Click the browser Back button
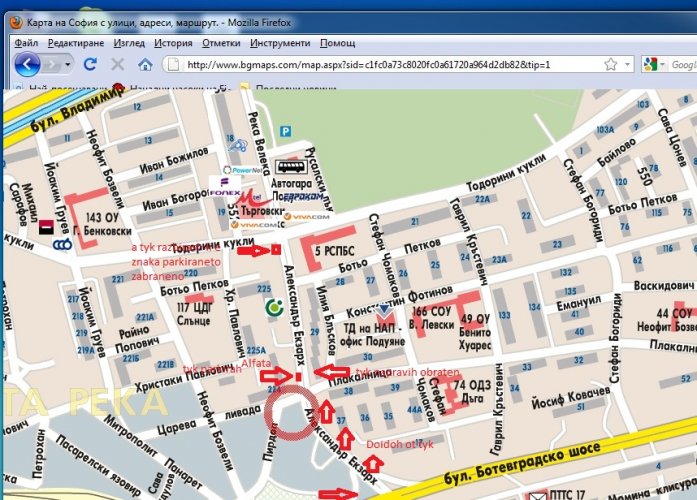Viewport: 697px width, 500px height. 28,64
